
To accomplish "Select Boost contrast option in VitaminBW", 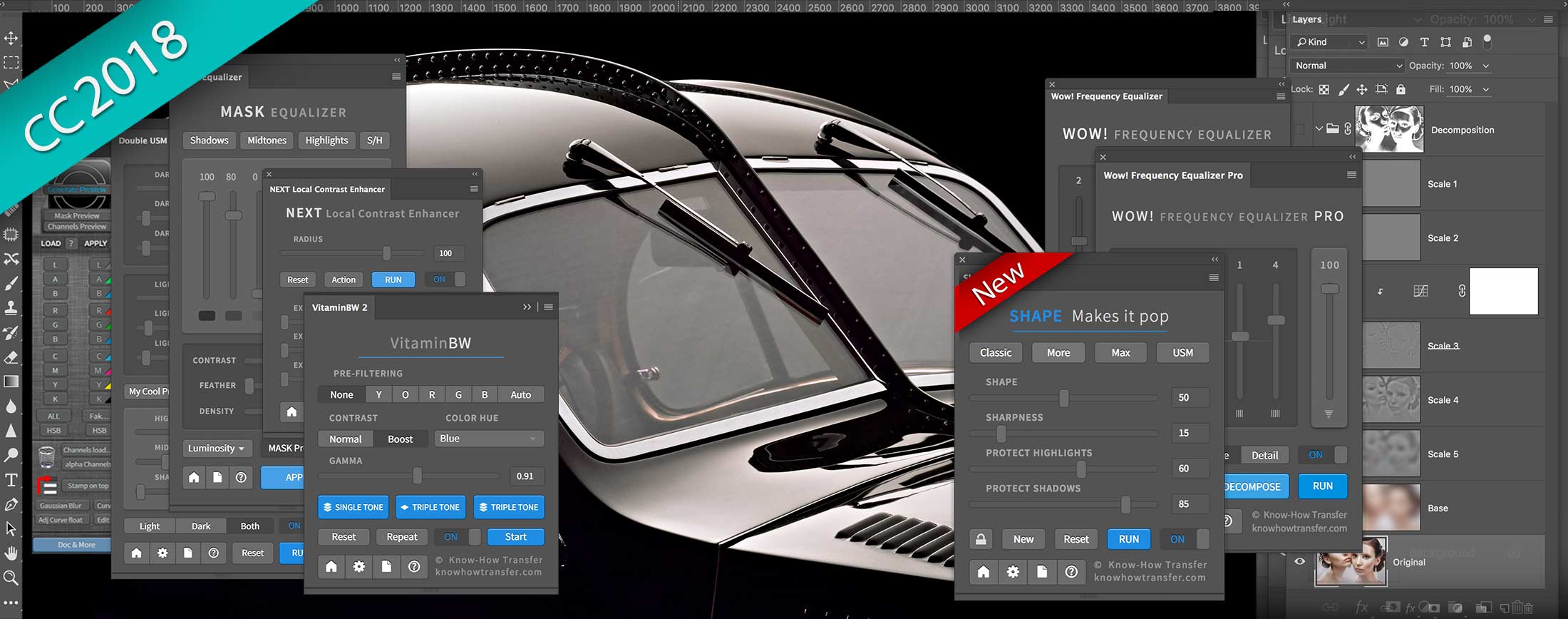I will (400, 439).
